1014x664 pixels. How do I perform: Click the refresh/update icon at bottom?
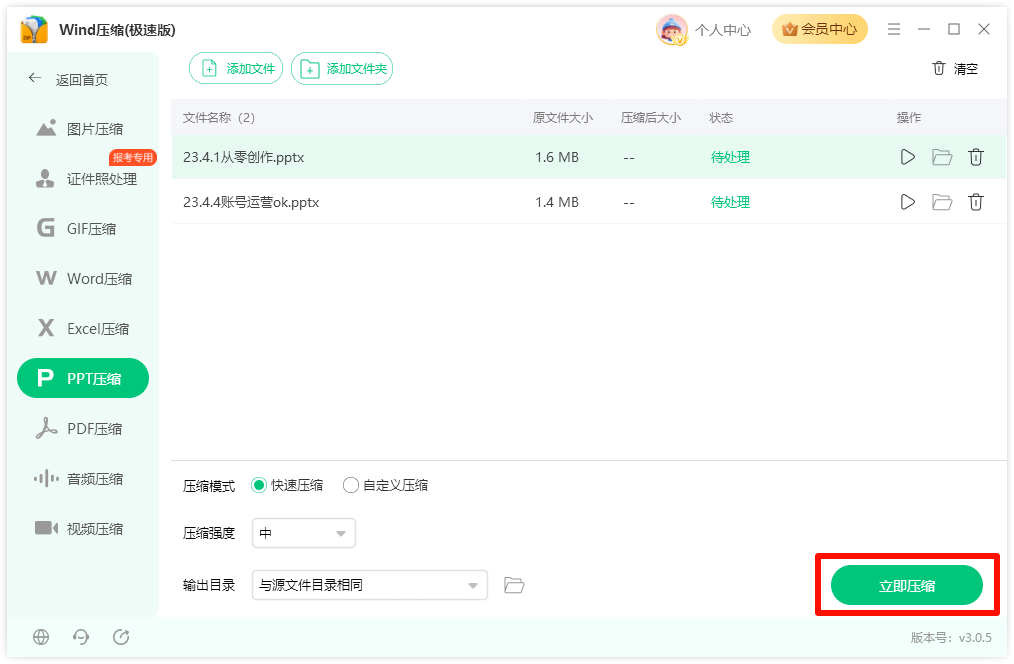[x=121, y=637]
